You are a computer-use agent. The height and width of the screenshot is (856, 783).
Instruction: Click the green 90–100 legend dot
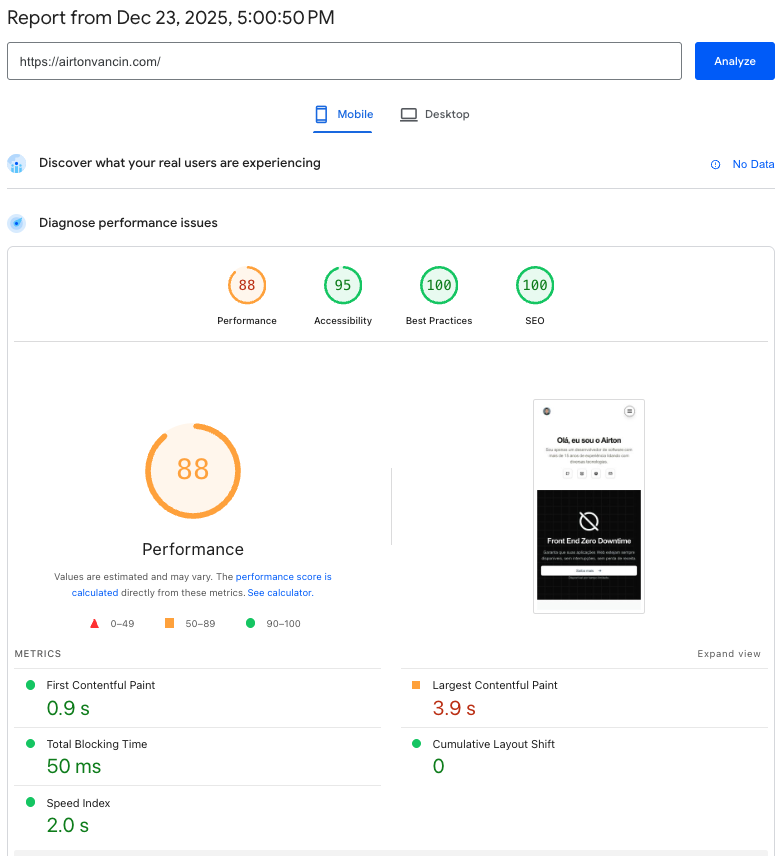(250, 622)
